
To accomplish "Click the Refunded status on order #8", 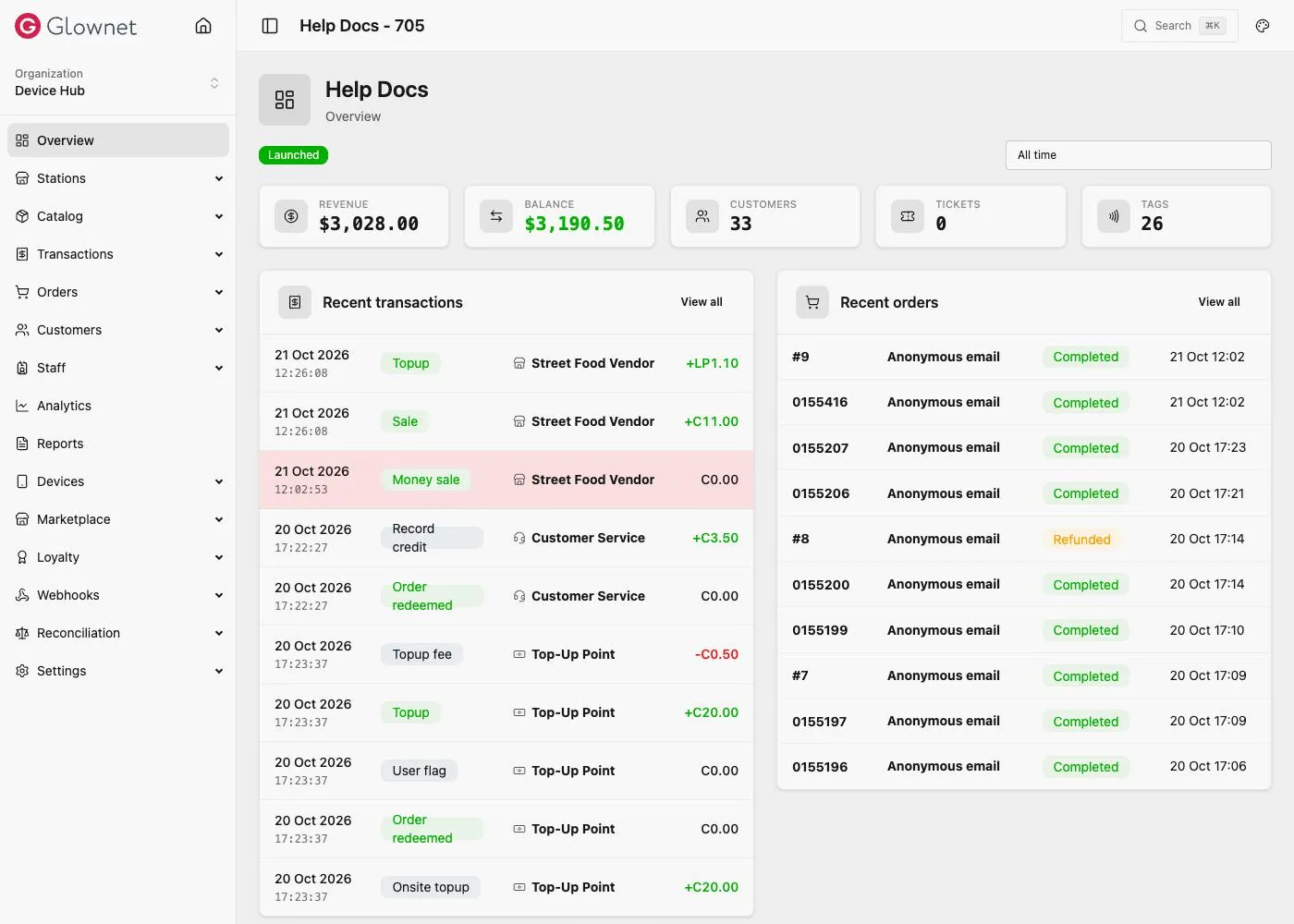I will tap(1081, 540).
